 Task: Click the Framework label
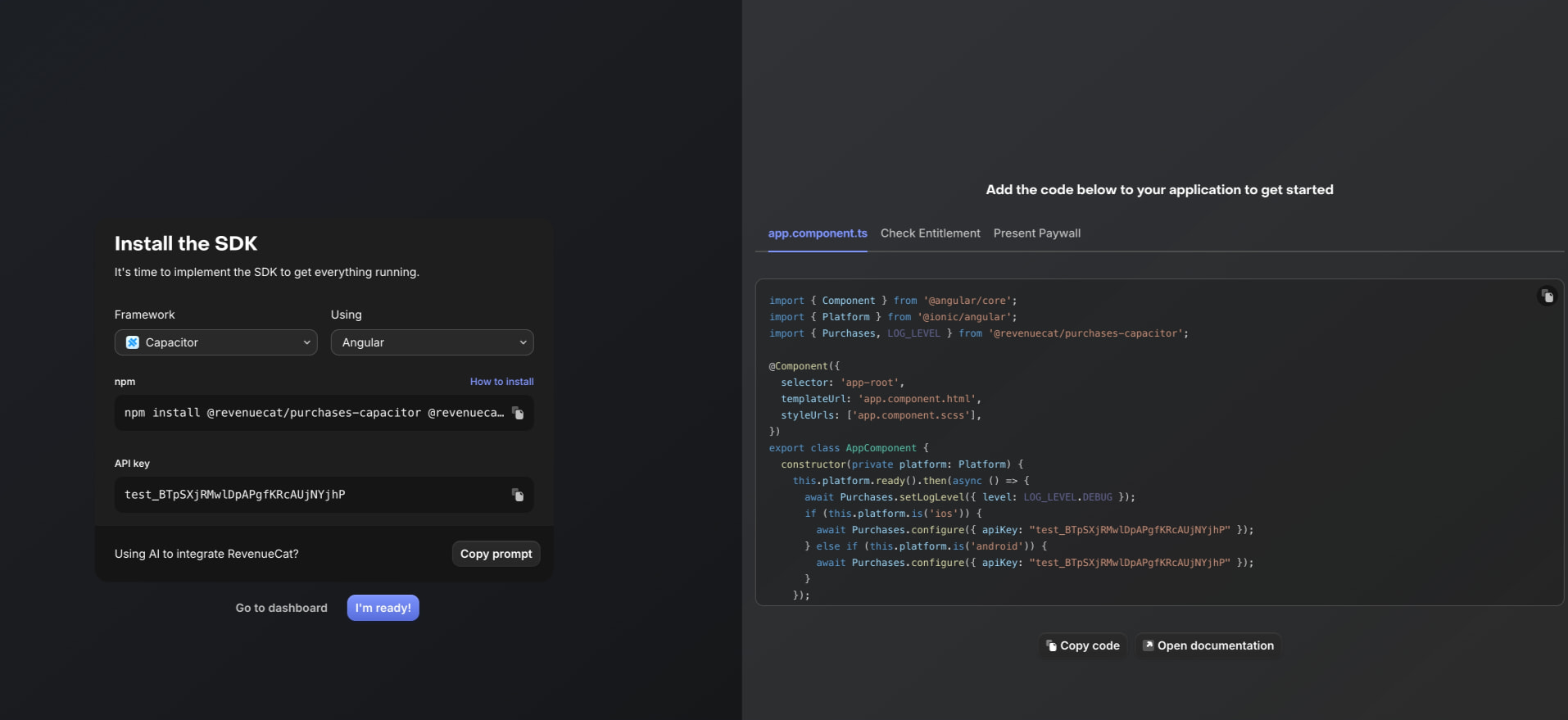[x=145, y=315]
